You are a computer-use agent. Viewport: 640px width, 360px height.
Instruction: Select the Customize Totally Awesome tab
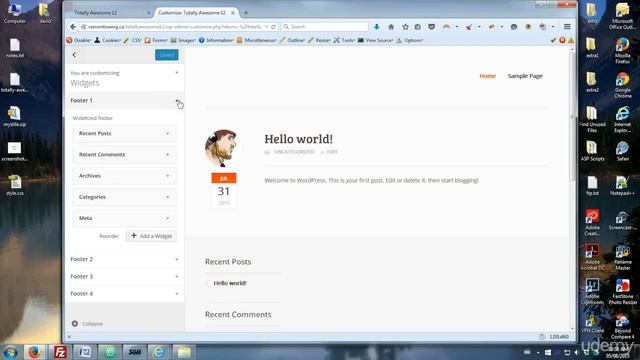click(x=192, y=13)
